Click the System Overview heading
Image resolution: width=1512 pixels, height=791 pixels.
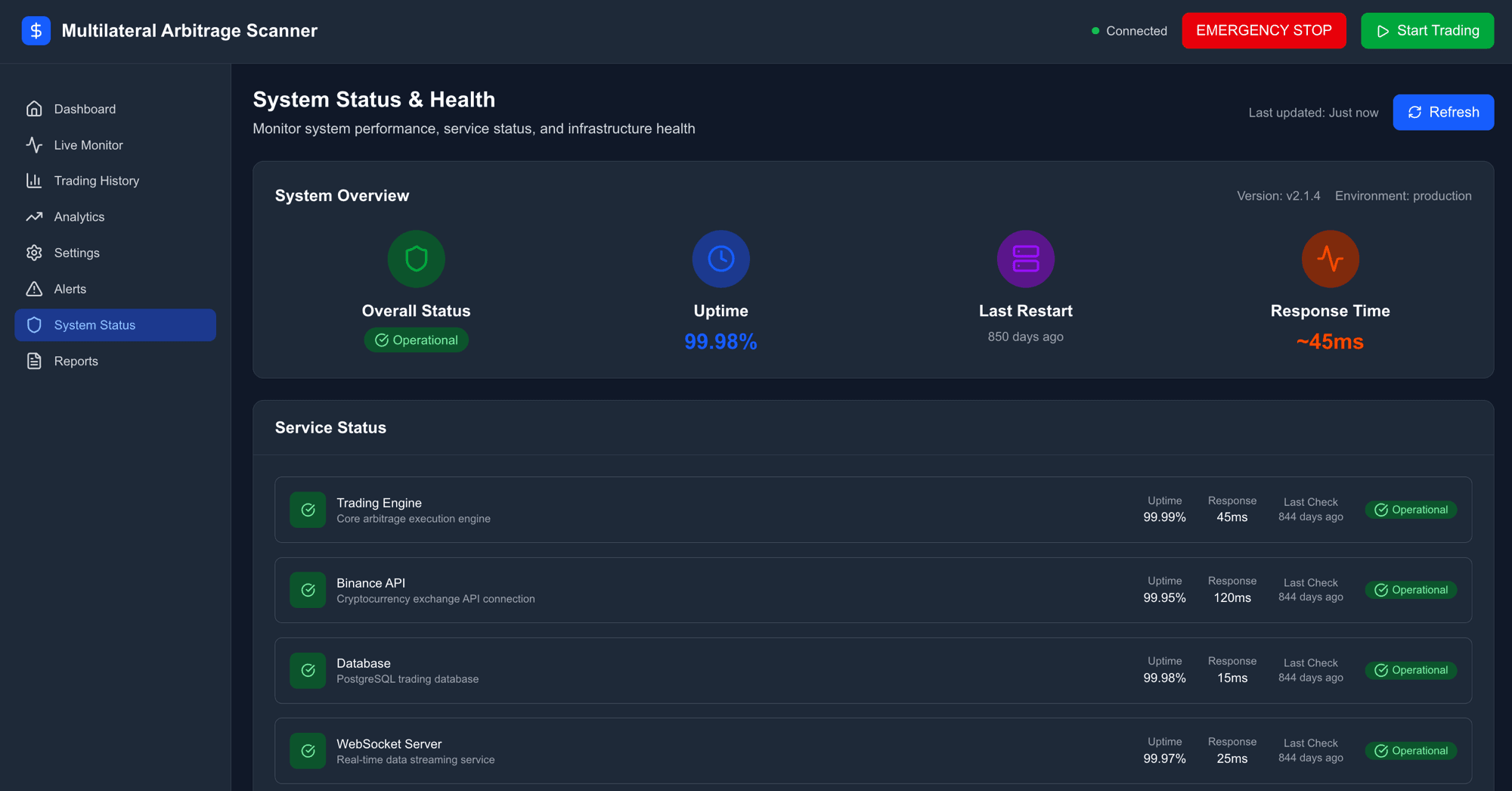342,196
